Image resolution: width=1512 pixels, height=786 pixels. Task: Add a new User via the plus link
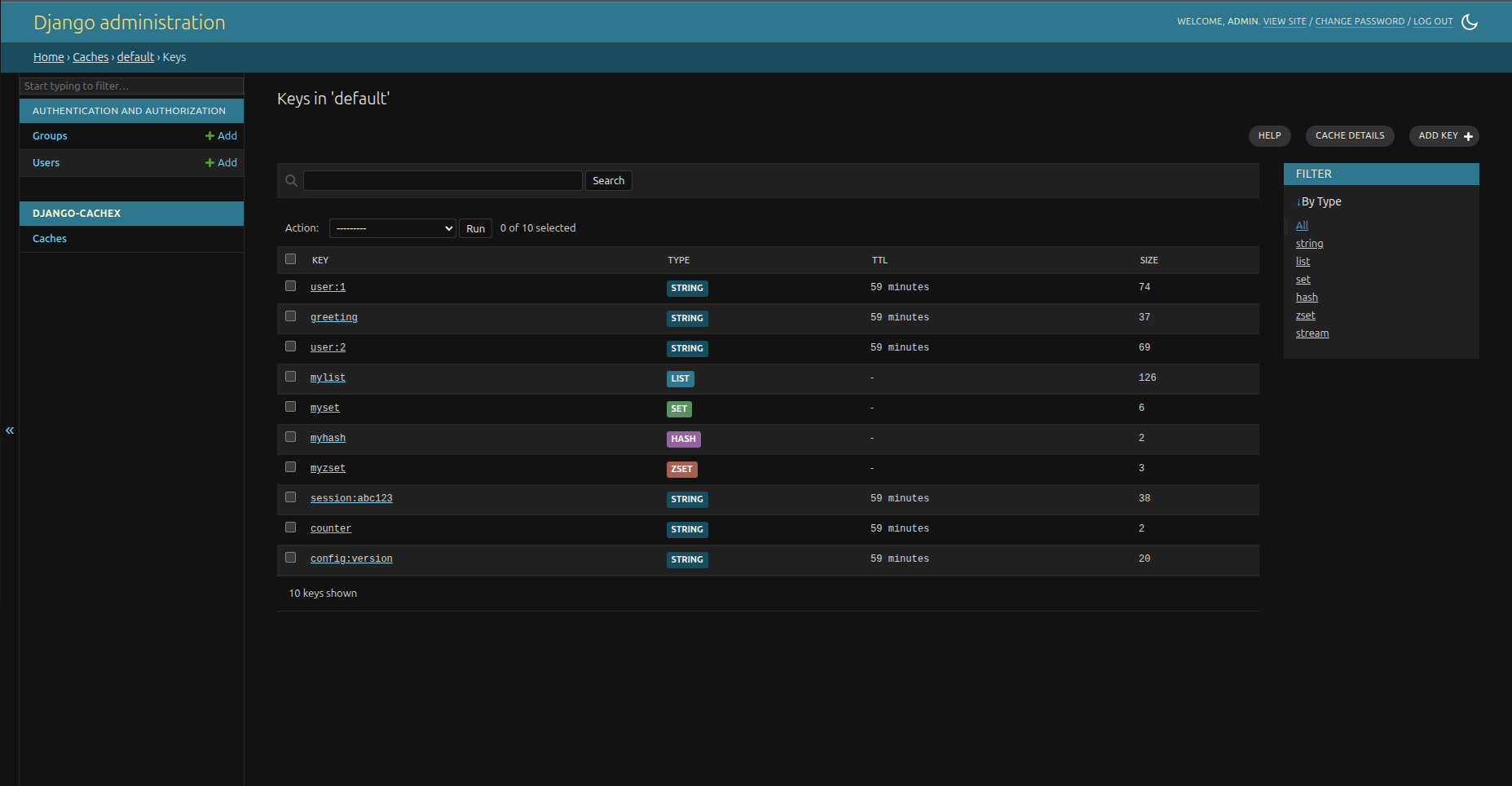(221, 163)
